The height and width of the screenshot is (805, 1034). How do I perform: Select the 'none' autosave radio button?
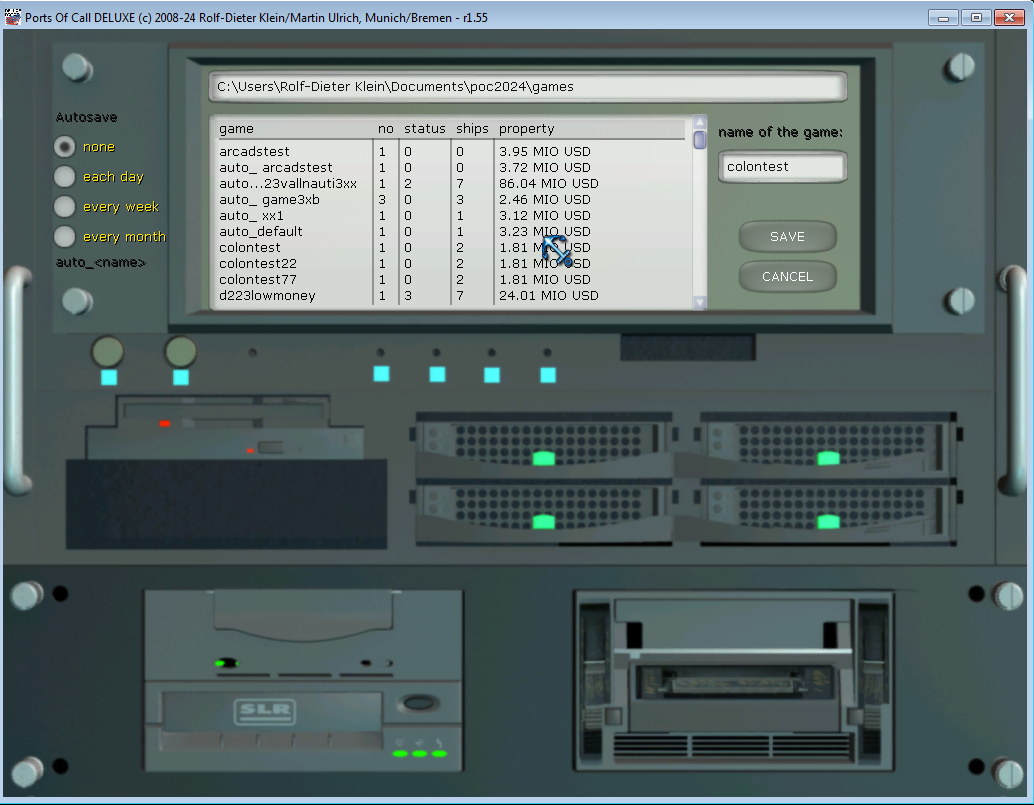click(x=65, y=146)
